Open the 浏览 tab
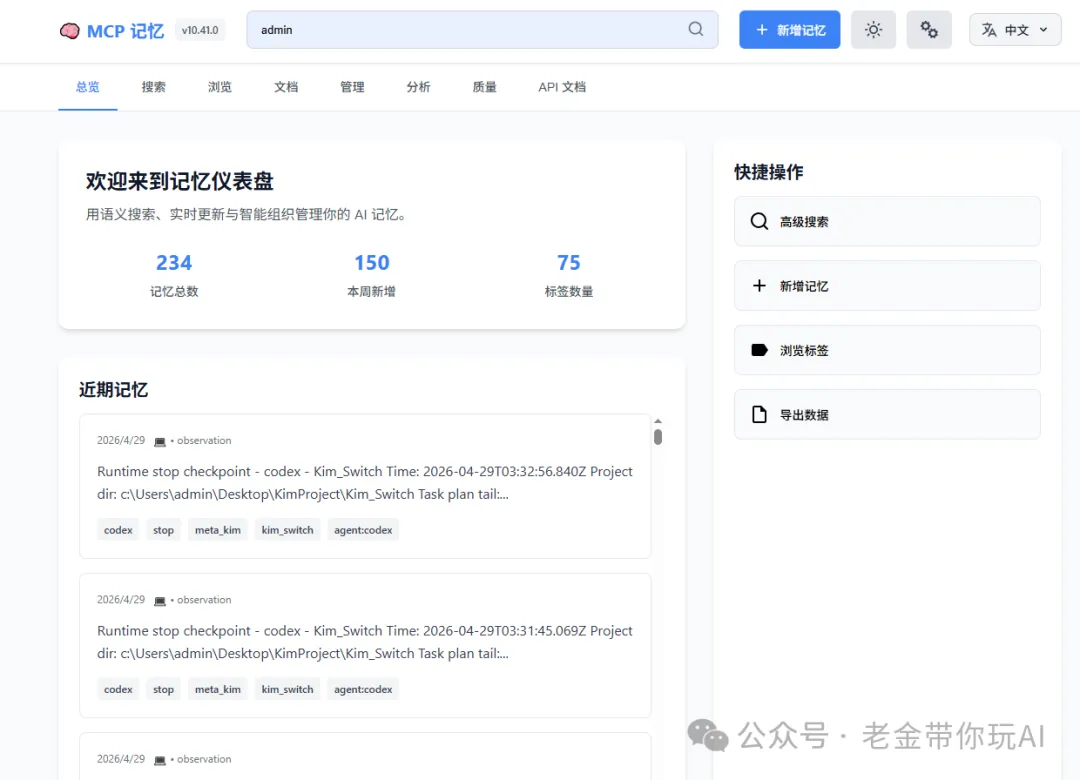Viewport: 1080px width, 780px height. [220, 87]
